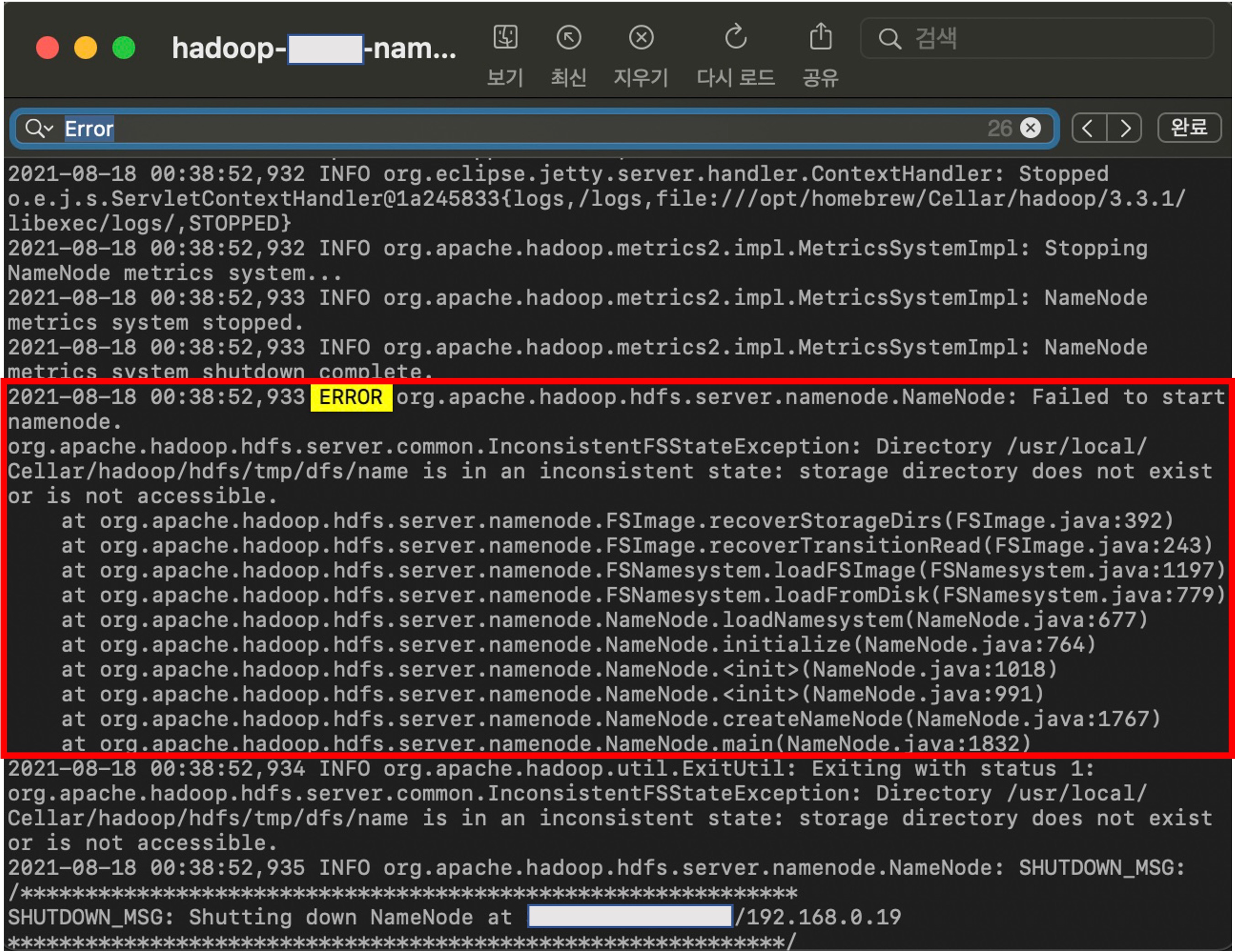This screenshot has width=1235, height=952.
Task: Close the log window with red button
Action: 47,47
